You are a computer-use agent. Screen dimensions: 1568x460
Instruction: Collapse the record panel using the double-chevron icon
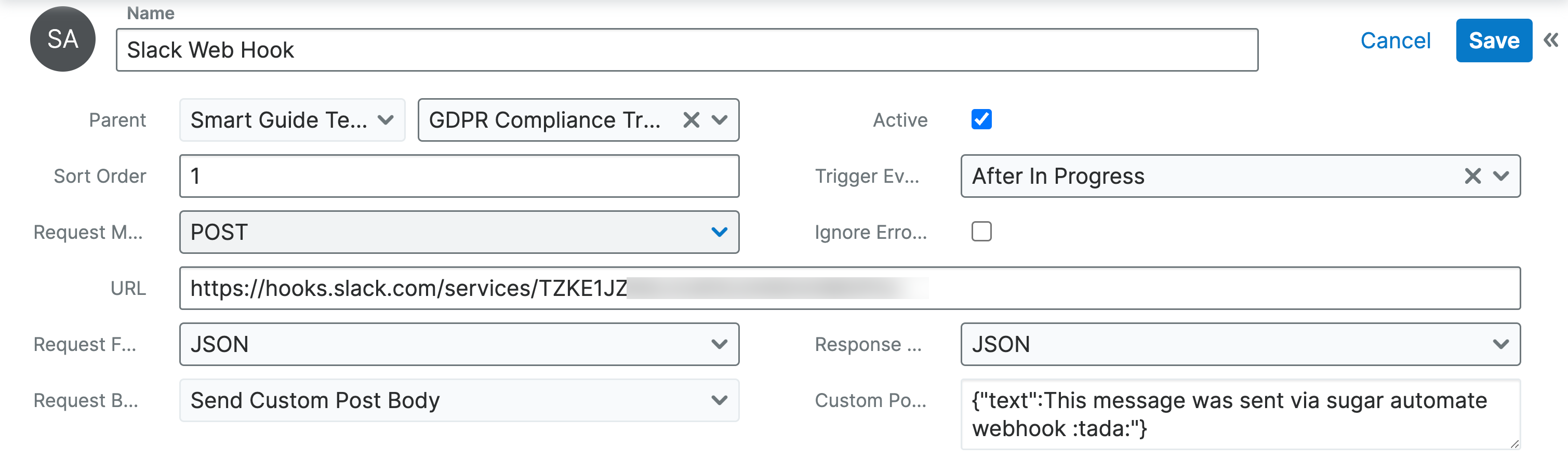pyautogui.click(x=1550, y=38)
